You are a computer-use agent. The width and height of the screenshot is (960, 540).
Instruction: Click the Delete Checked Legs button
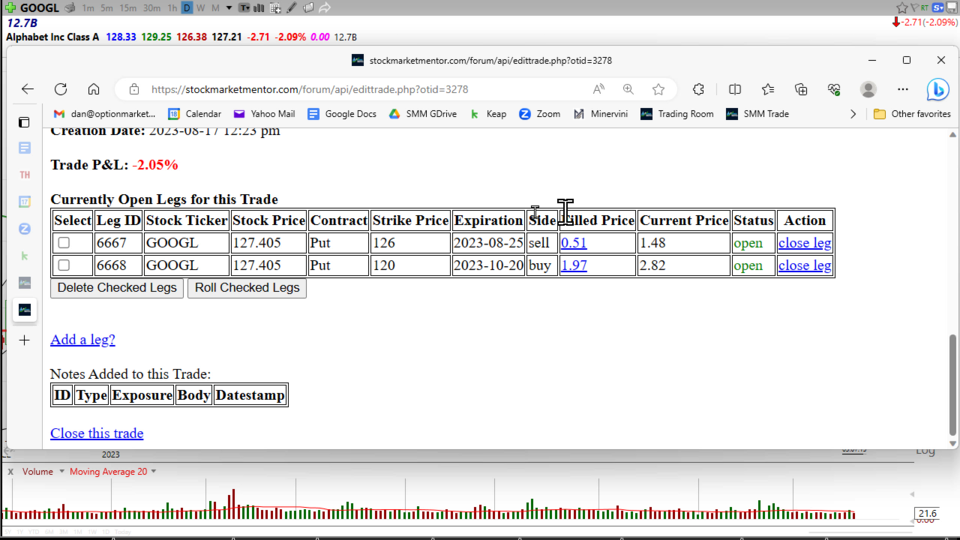tap(117, 288)
